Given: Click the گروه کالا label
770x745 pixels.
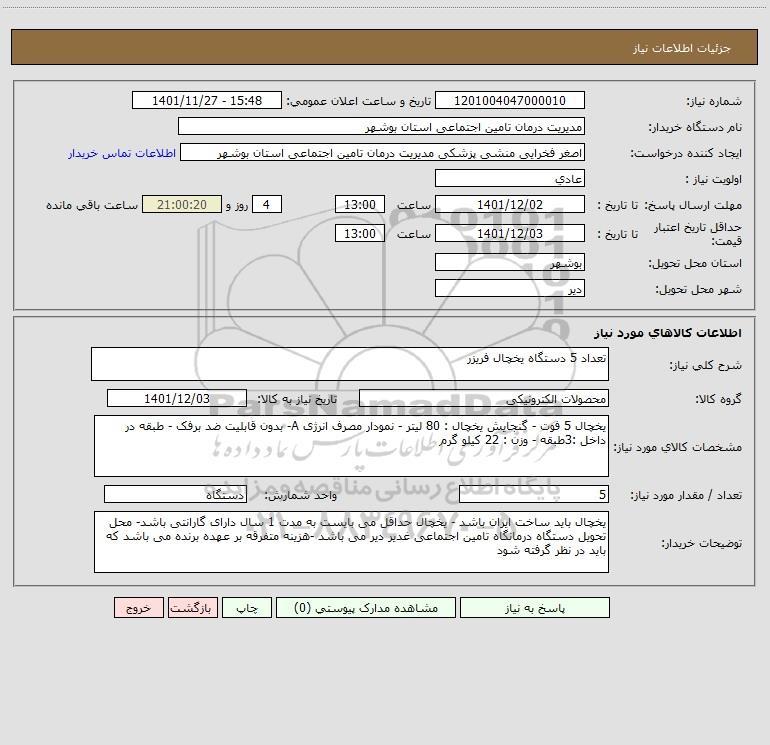Looking at the screenshot, I should (x=718, y=399).
